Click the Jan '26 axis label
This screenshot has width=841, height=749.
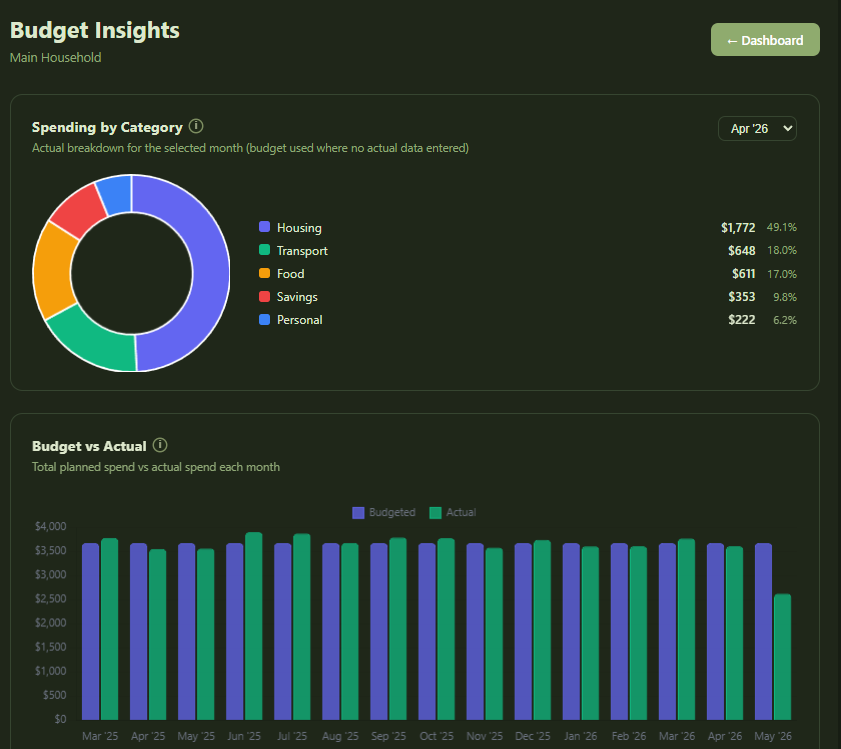(x=580, y=736)
